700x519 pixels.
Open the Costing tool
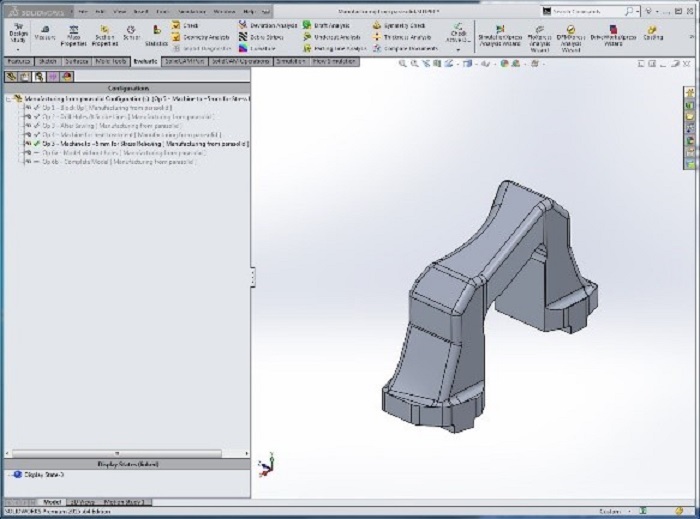click(x=653, y=31)
